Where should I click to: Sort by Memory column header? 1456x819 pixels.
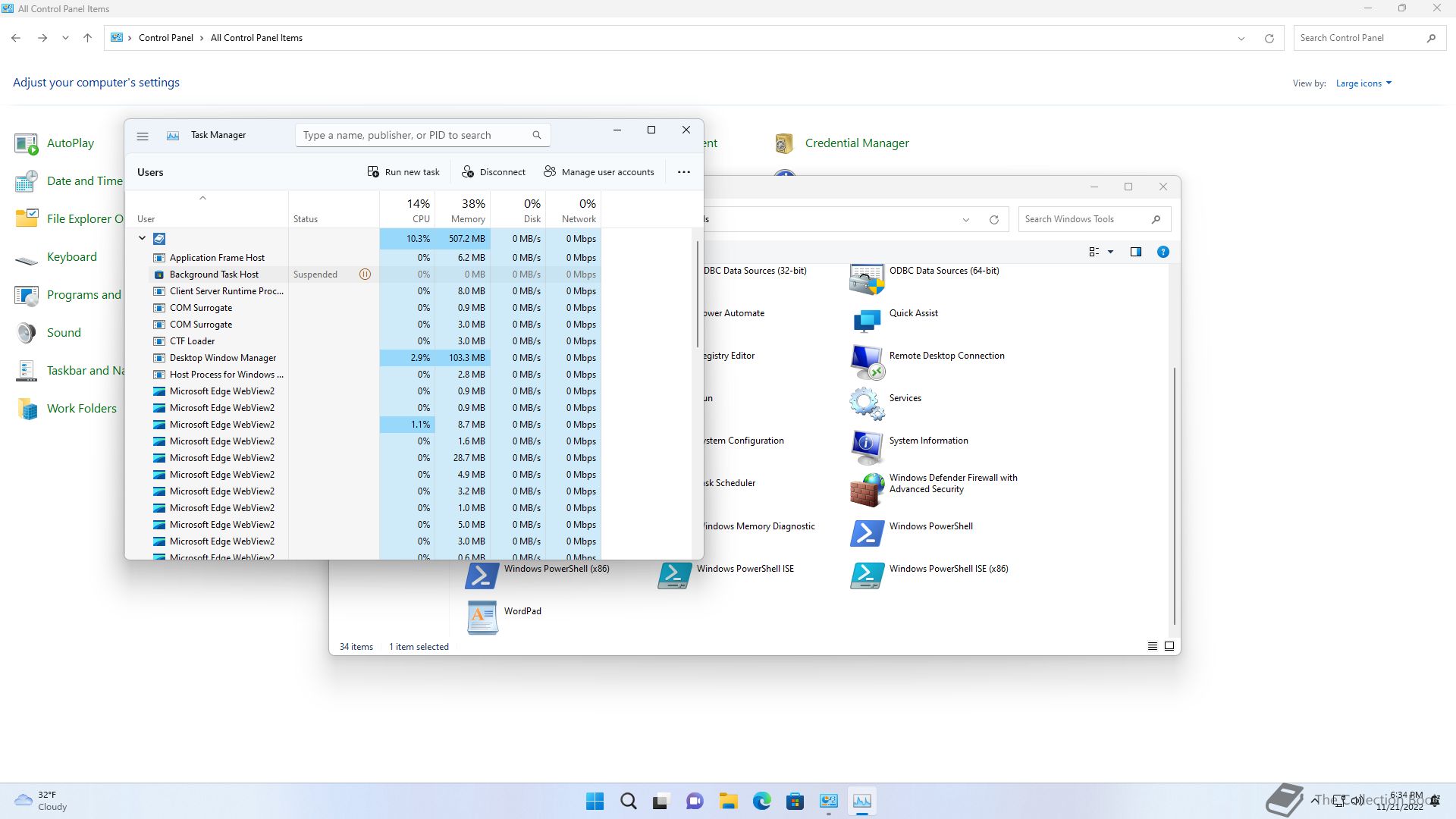click(x=463, y=210)
